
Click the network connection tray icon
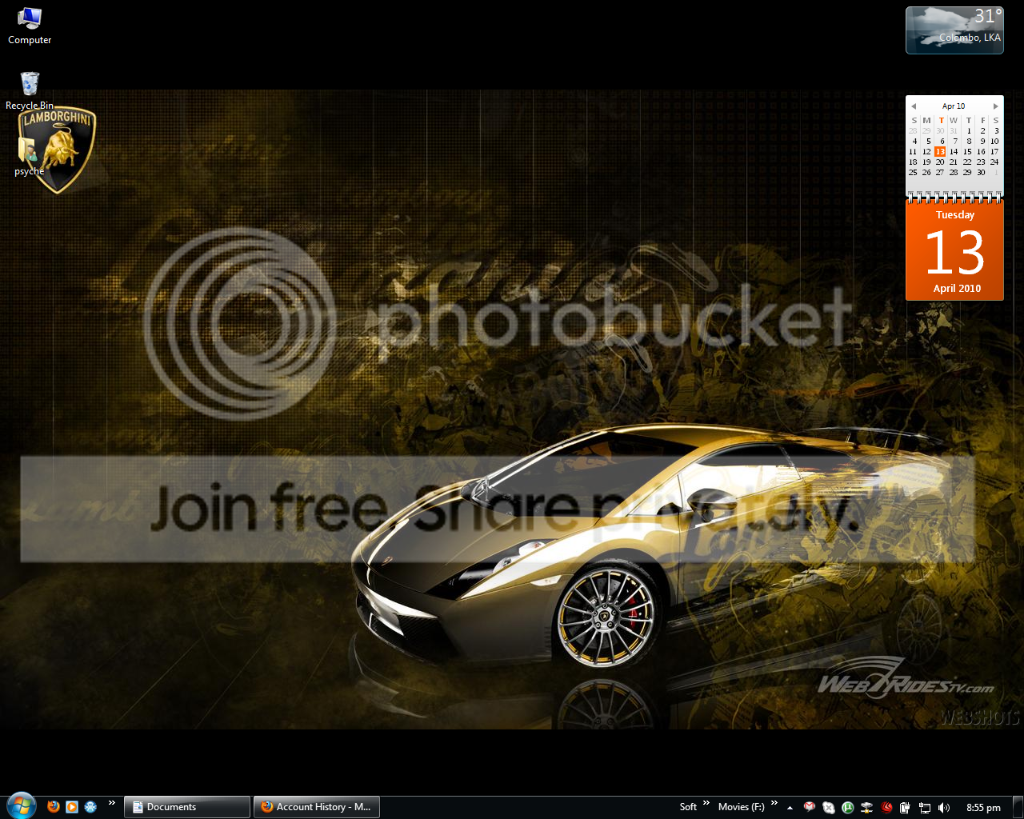click(925, 807)
